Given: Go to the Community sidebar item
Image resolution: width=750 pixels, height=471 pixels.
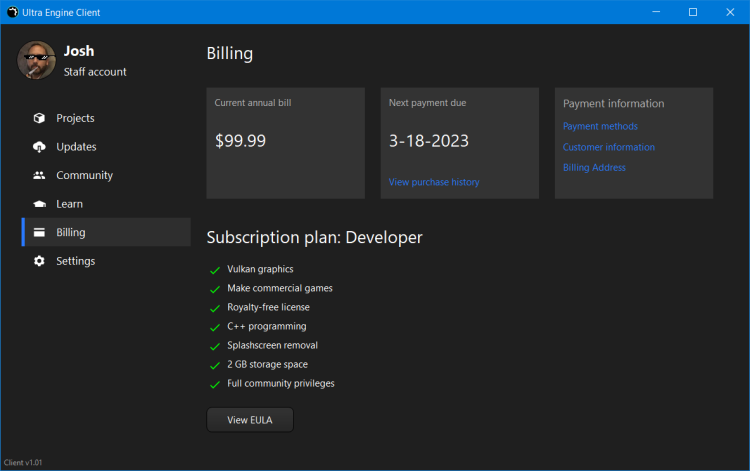Looking at the screenshot, I should (x=84, y=175).
